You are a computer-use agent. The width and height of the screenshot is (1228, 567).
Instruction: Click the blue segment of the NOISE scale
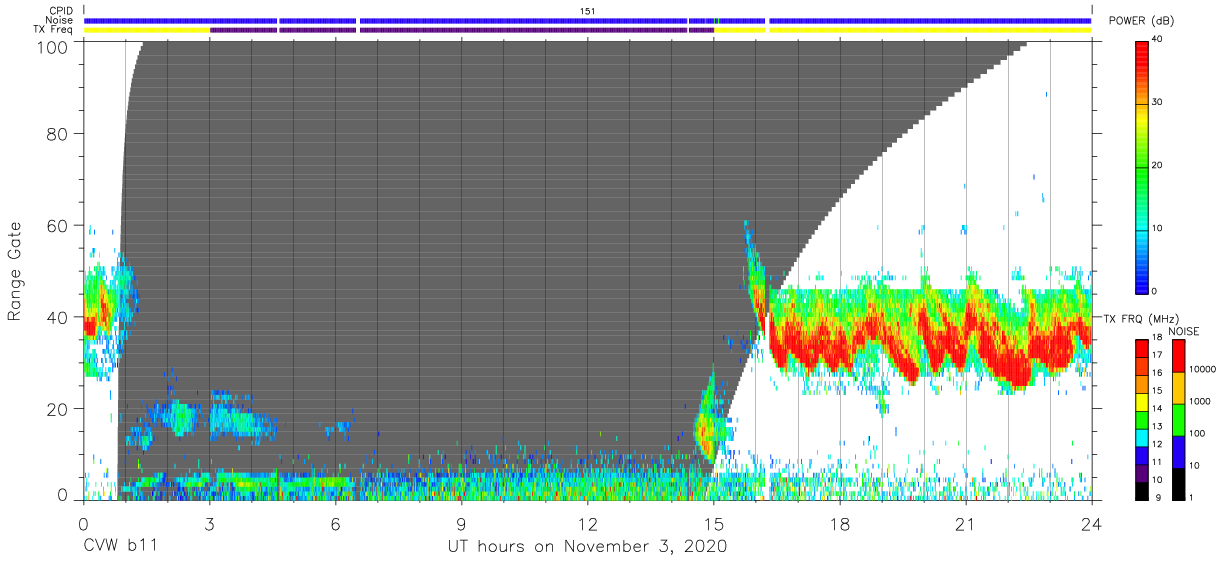click(x=1178, y=450)
